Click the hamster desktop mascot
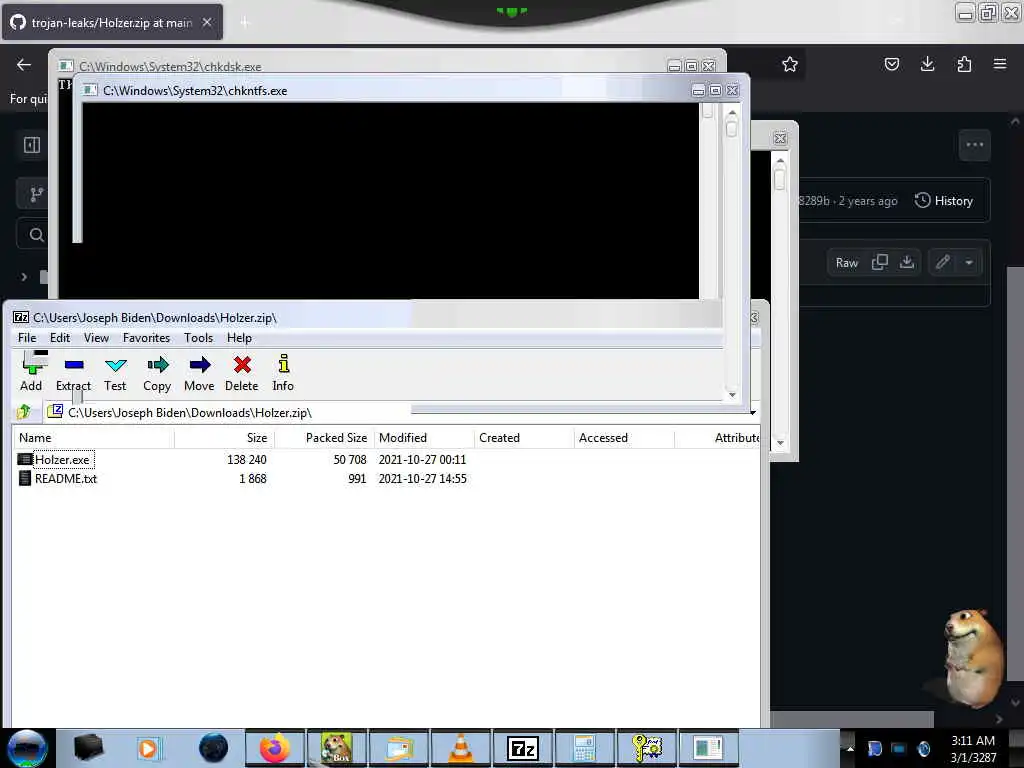The height and width of the screenshot is (768, 1024). pos(972,658)
